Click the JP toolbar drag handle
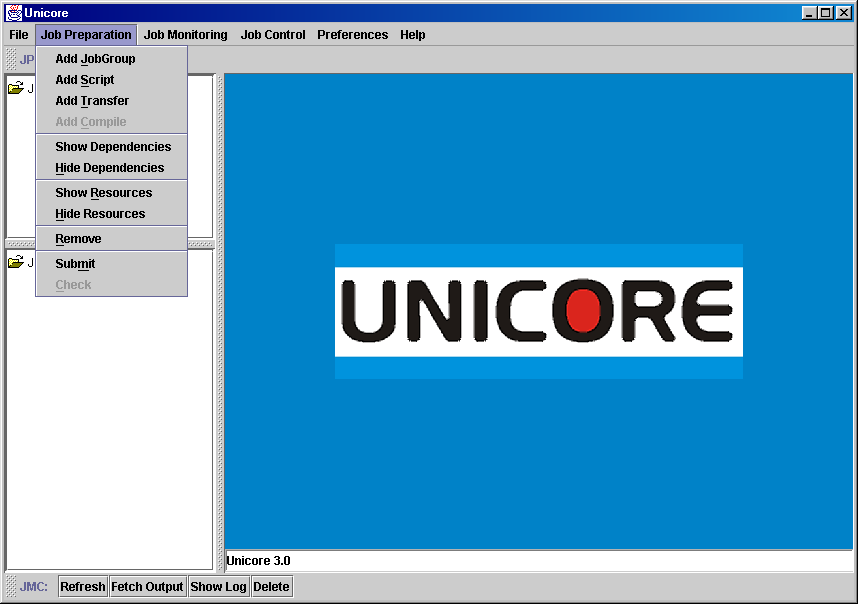858x604 pixels. click(x=11, y=59)
